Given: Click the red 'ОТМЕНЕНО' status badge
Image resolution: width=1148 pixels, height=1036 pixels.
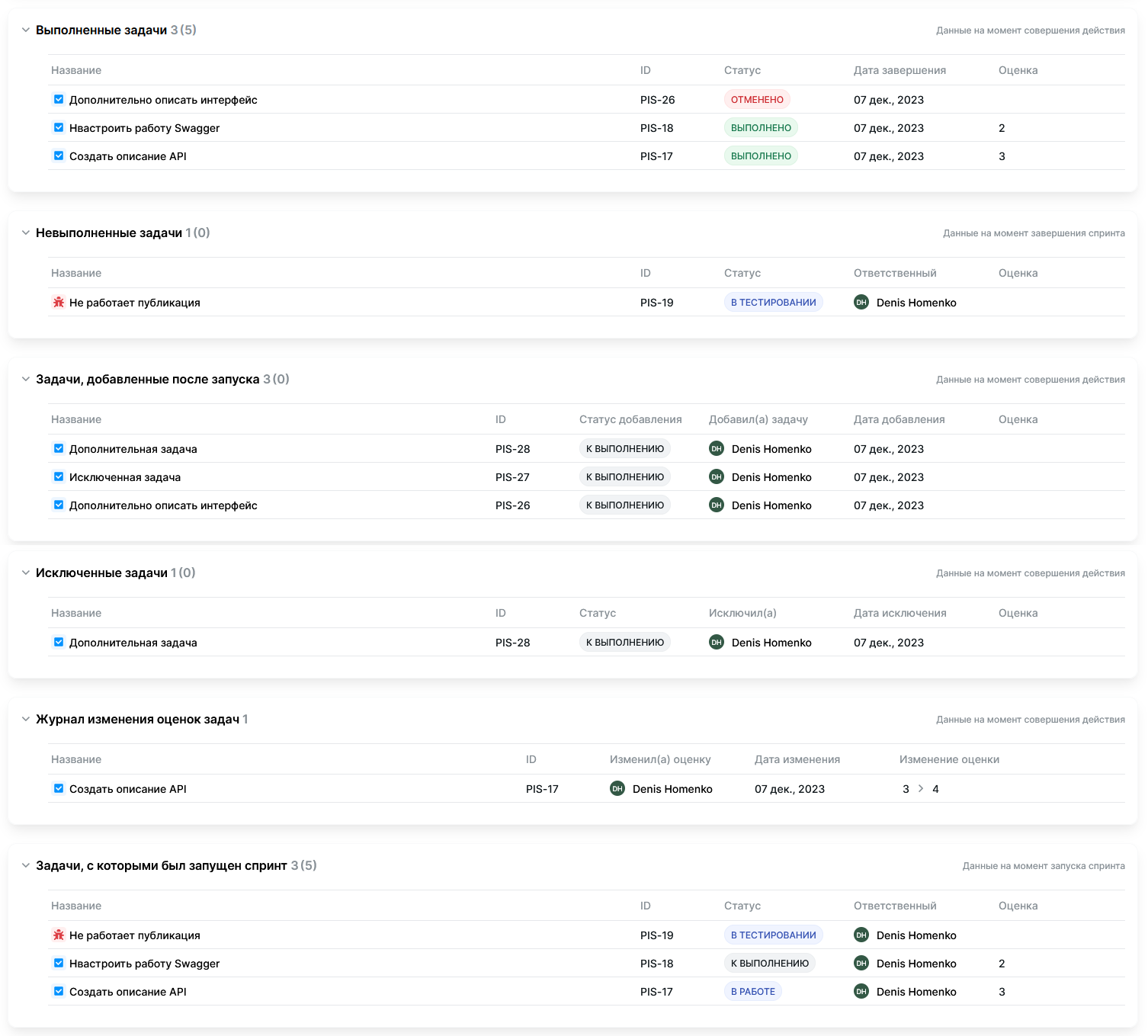Looking at the screenshot, I should (757, 100).
